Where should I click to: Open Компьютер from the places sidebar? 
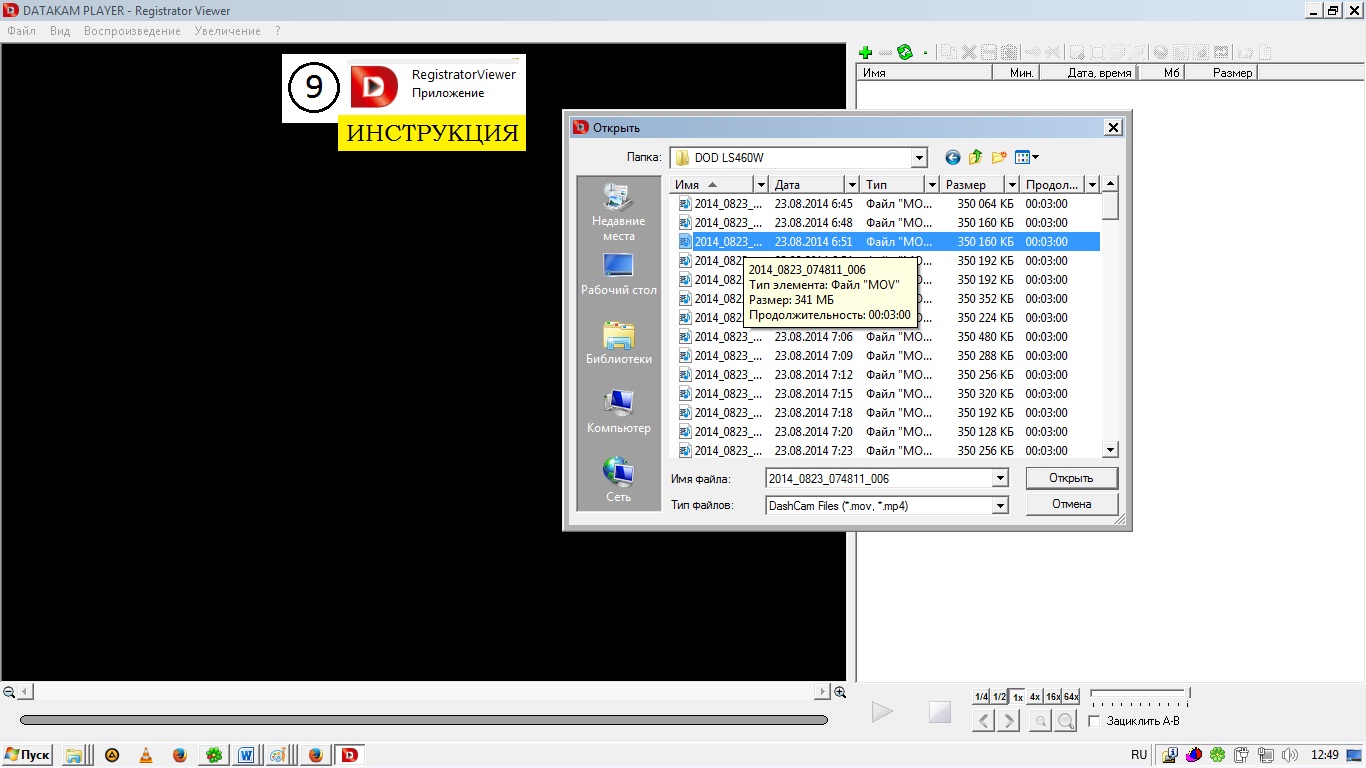click(x=618, y=412)
